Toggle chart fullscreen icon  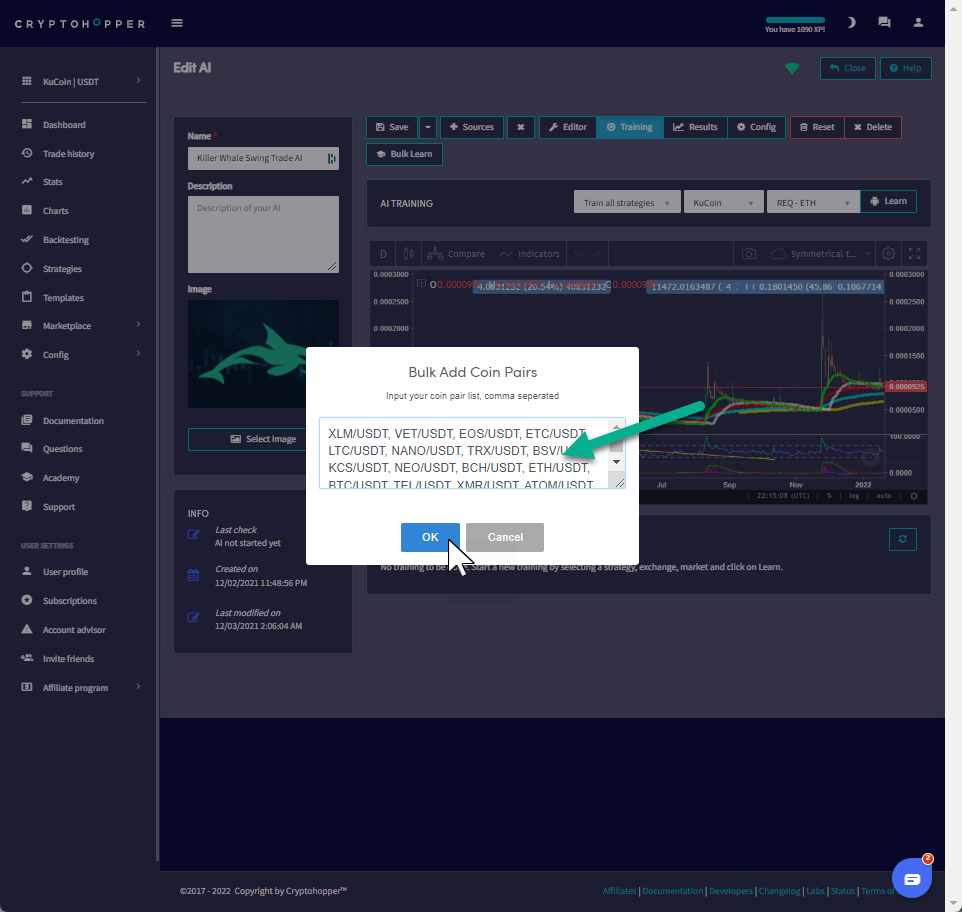[912, 254]
